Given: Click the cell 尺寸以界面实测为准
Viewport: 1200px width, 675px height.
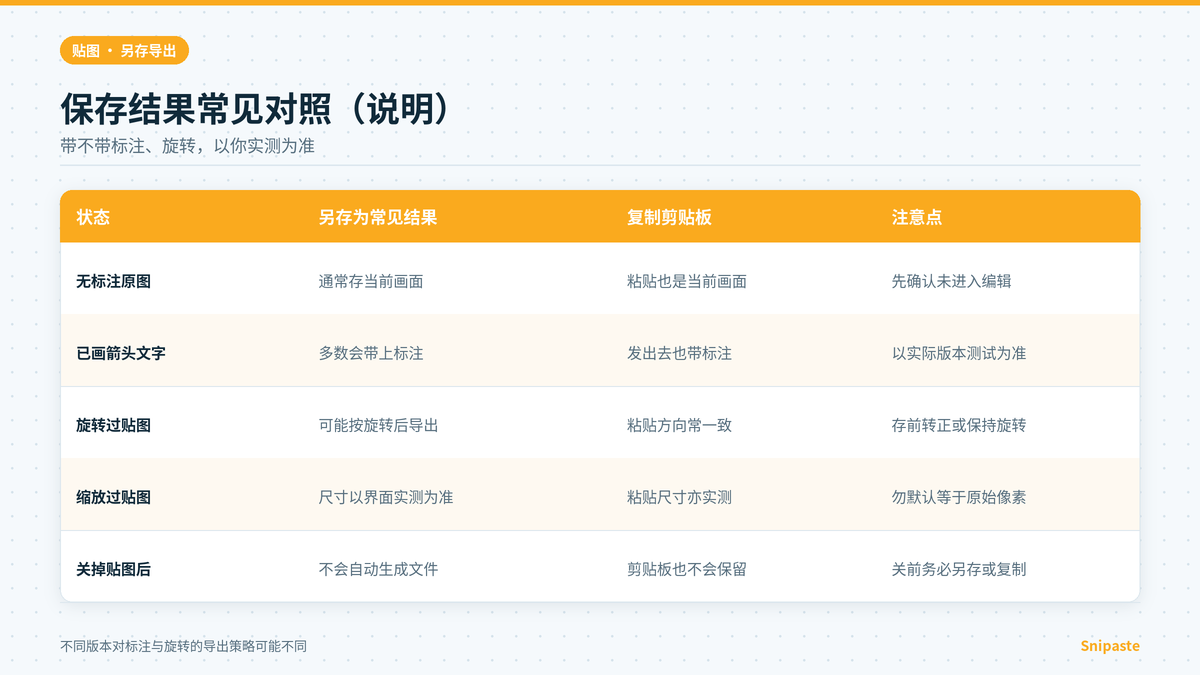Looking at the screenshot, I should pos(386,497).
